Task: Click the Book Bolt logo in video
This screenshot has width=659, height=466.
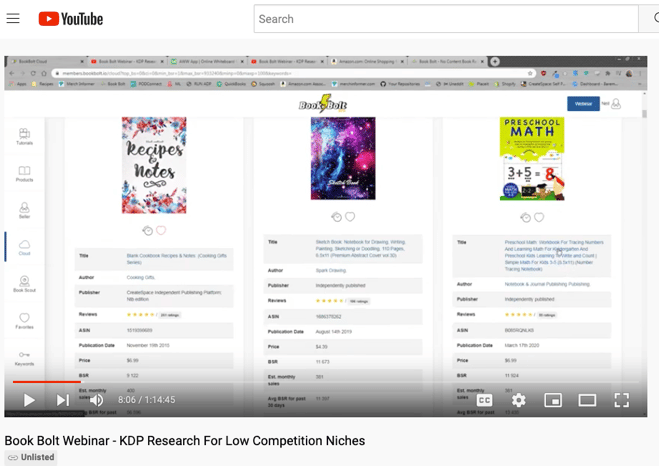Action: coord(323,104)
